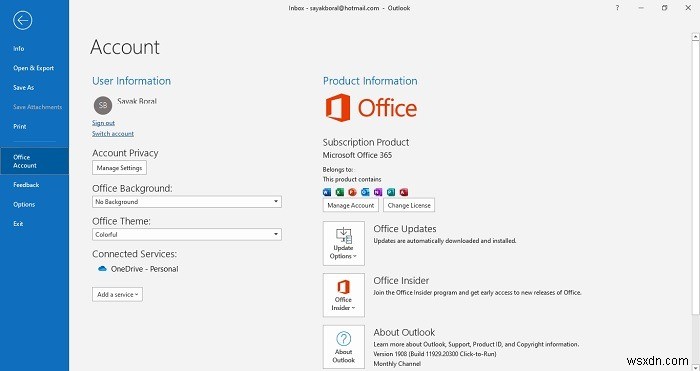Click the Office logo
This screenshot has height=371, width=700.
coord(371,108)
